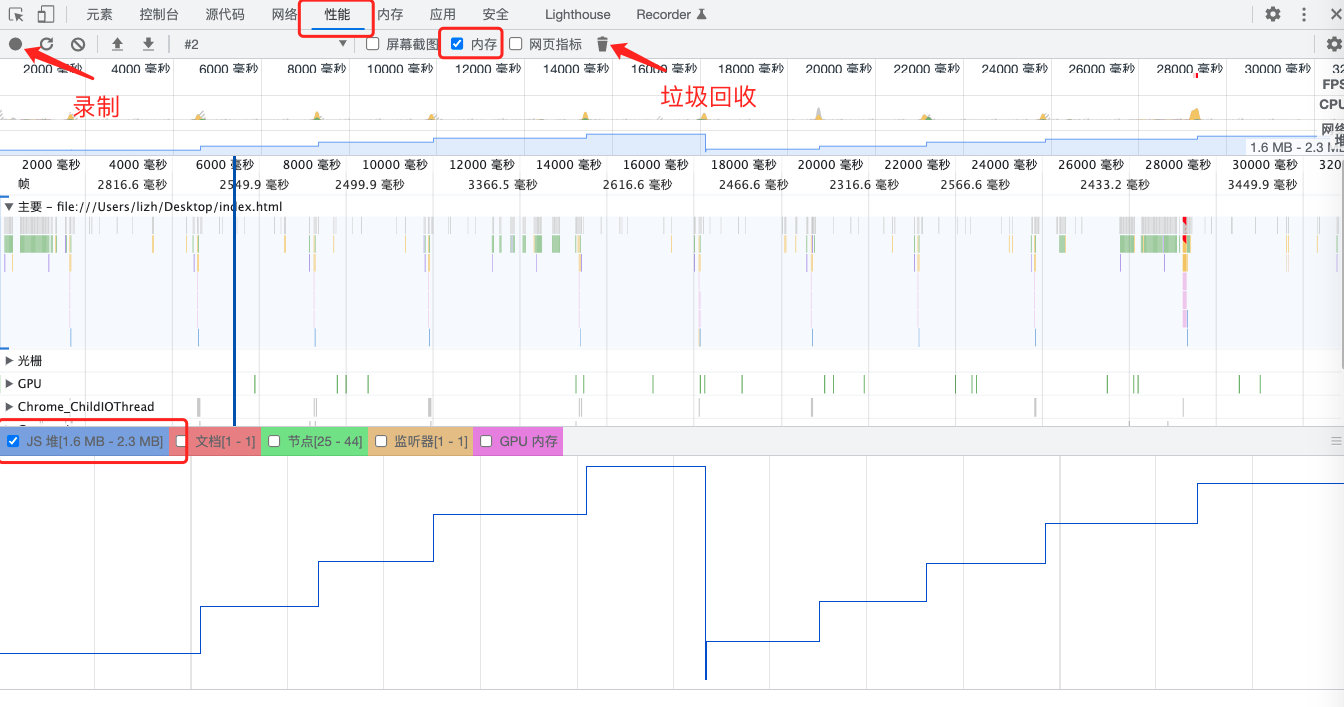The image size is (1344, 707).
Task: Expand the 光栅 track
Action: [x=9, y=360]
